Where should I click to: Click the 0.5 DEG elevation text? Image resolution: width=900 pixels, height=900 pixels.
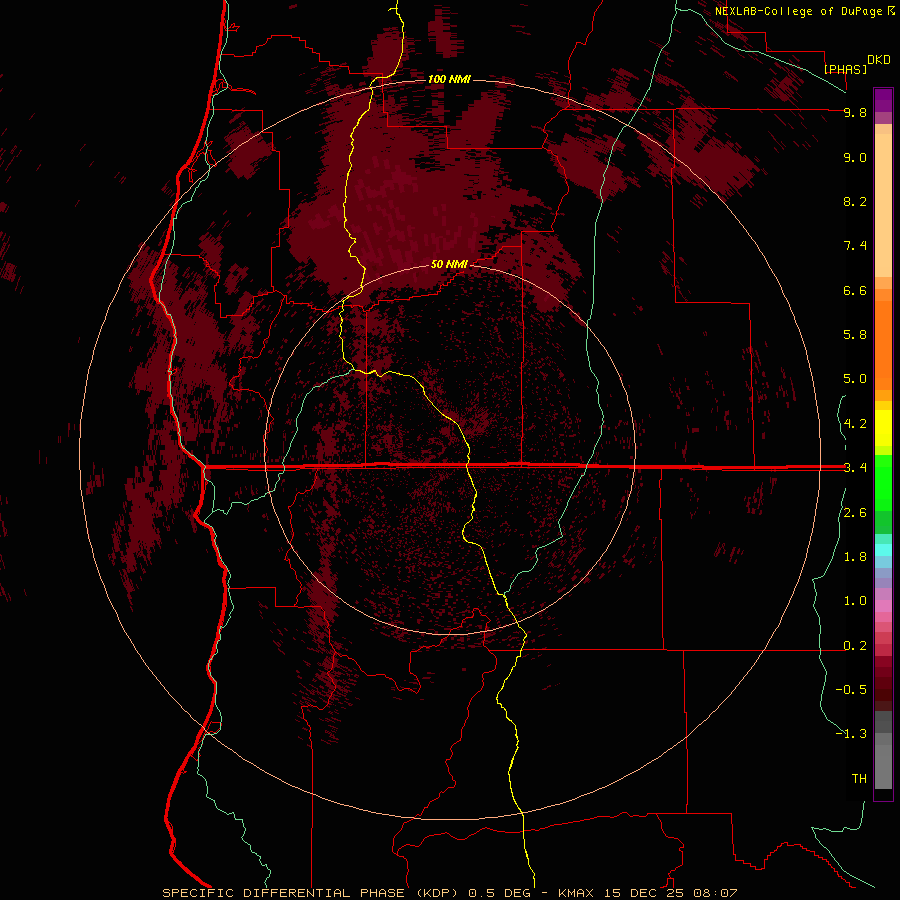coord(498,893)
